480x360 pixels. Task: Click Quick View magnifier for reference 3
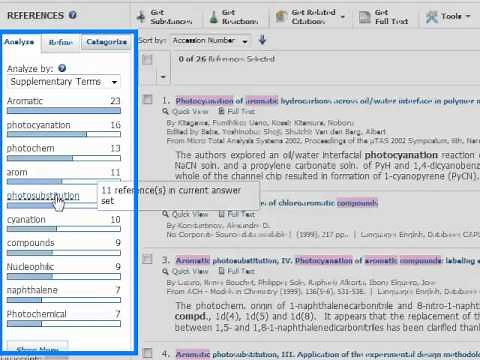pos(166,271)
